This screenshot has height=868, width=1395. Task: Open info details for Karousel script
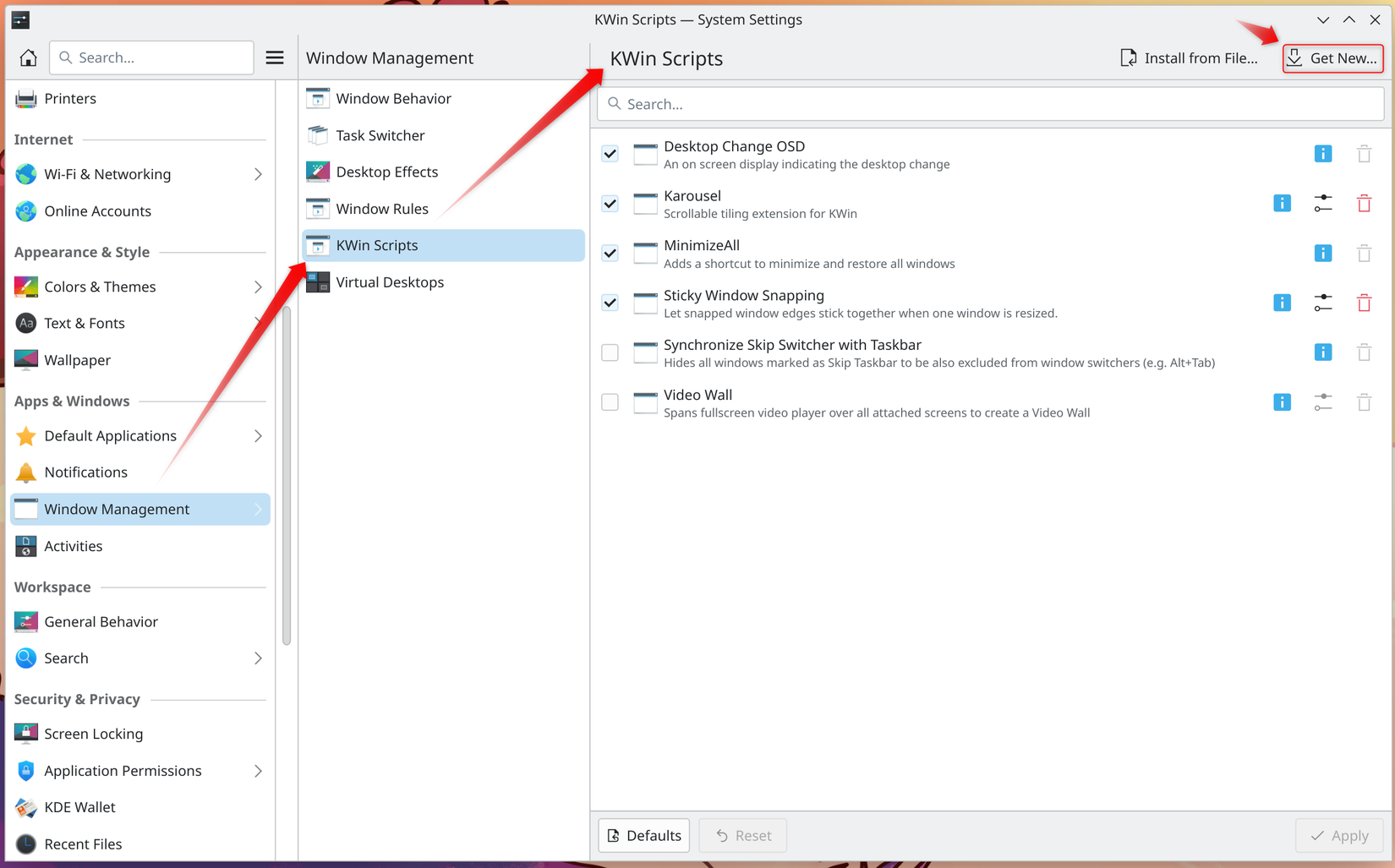pyautogui.click(x=1282, y=203)
